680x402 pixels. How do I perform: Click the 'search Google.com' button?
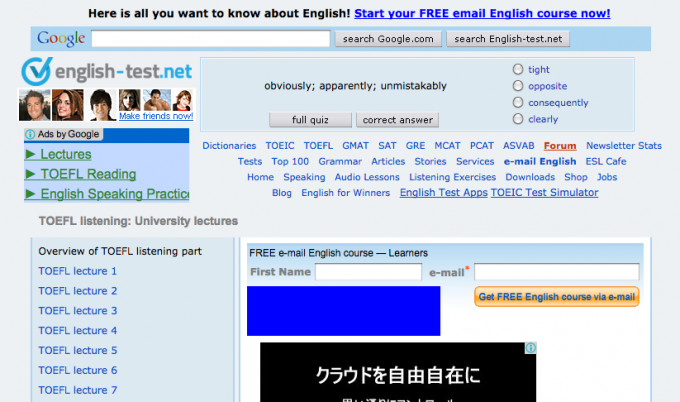click(x=388, y=39)
